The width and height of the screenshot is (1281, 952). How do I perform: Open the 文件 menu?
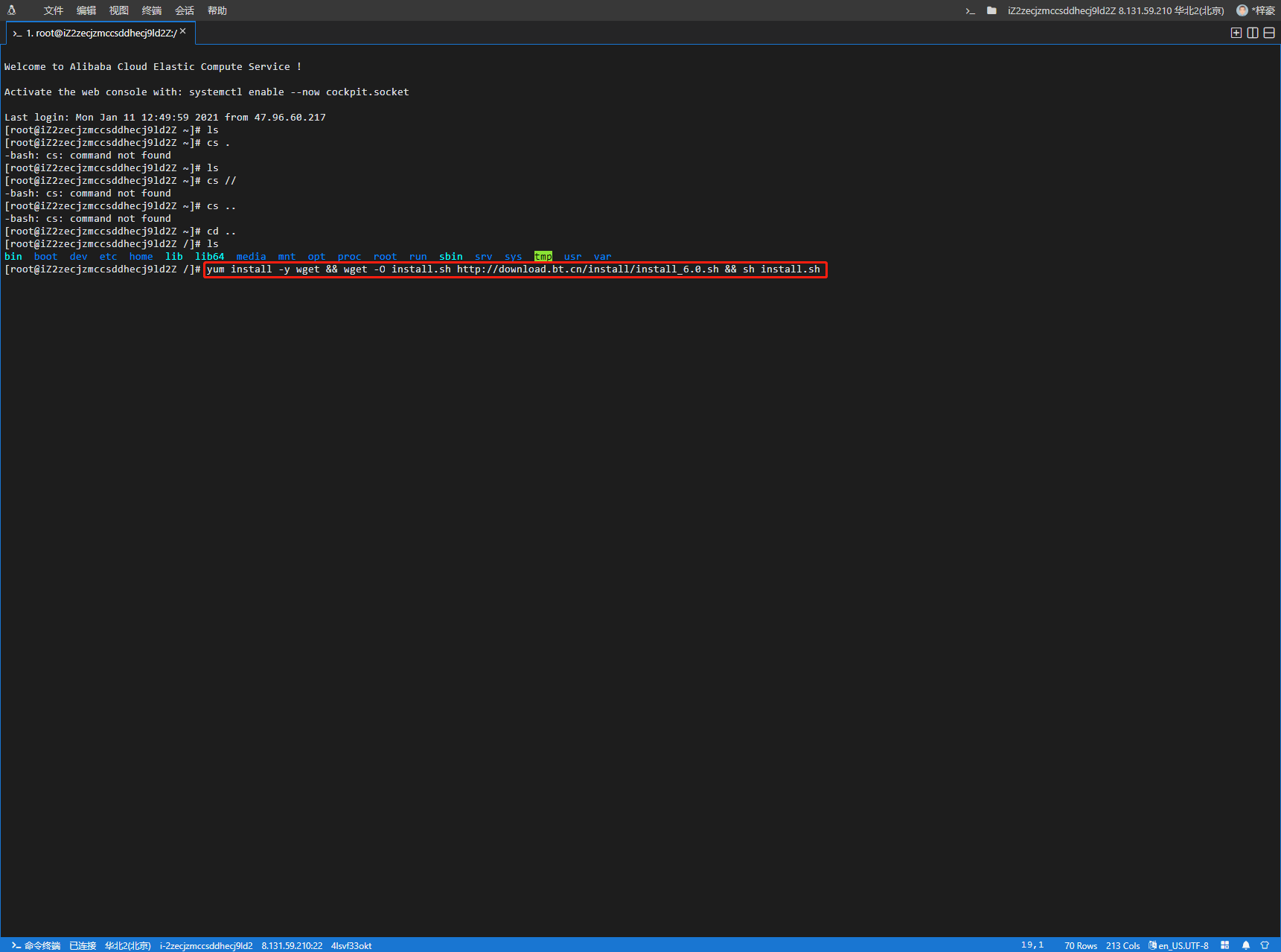(x=54, y=10)
